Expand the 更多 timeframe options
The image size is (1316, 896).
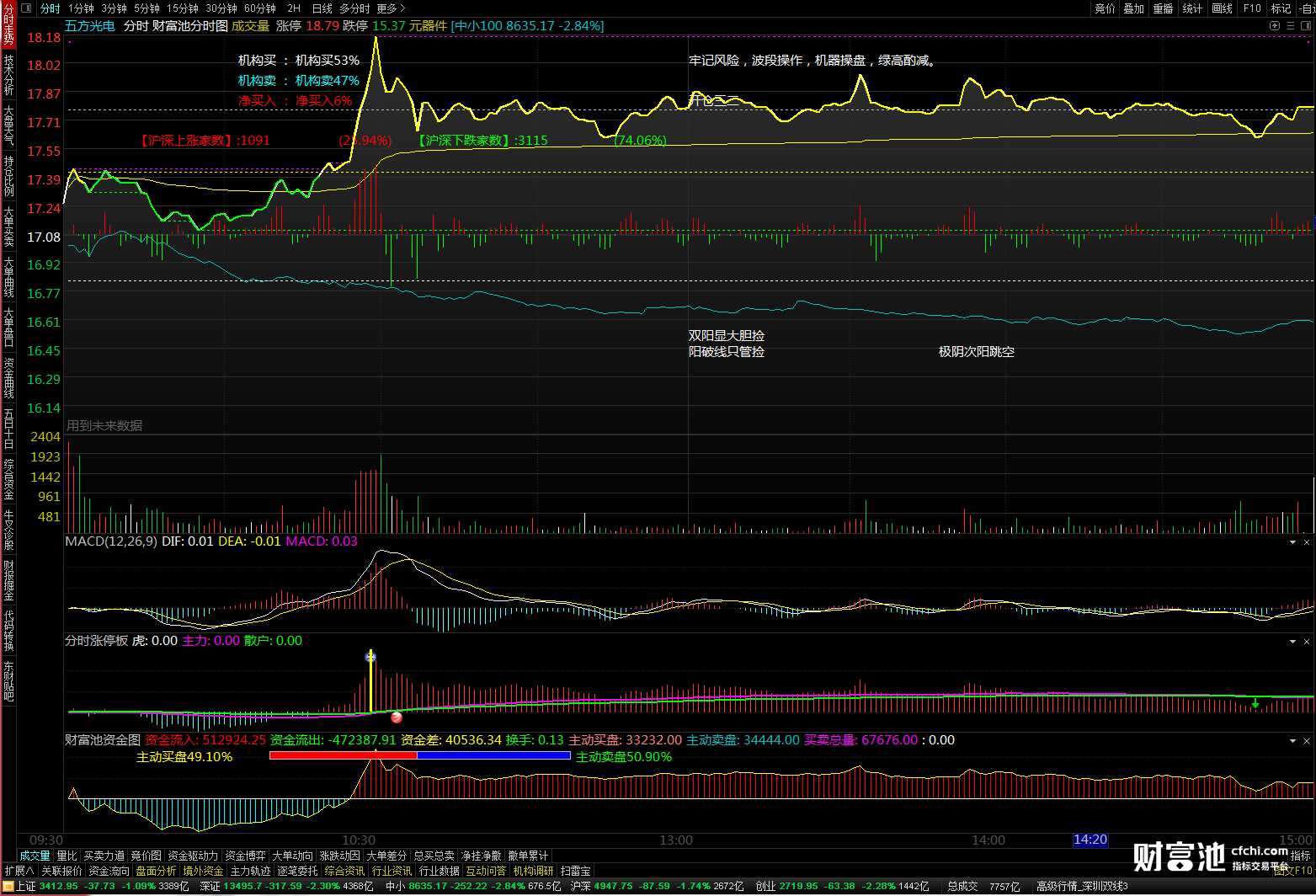point(391,8)
